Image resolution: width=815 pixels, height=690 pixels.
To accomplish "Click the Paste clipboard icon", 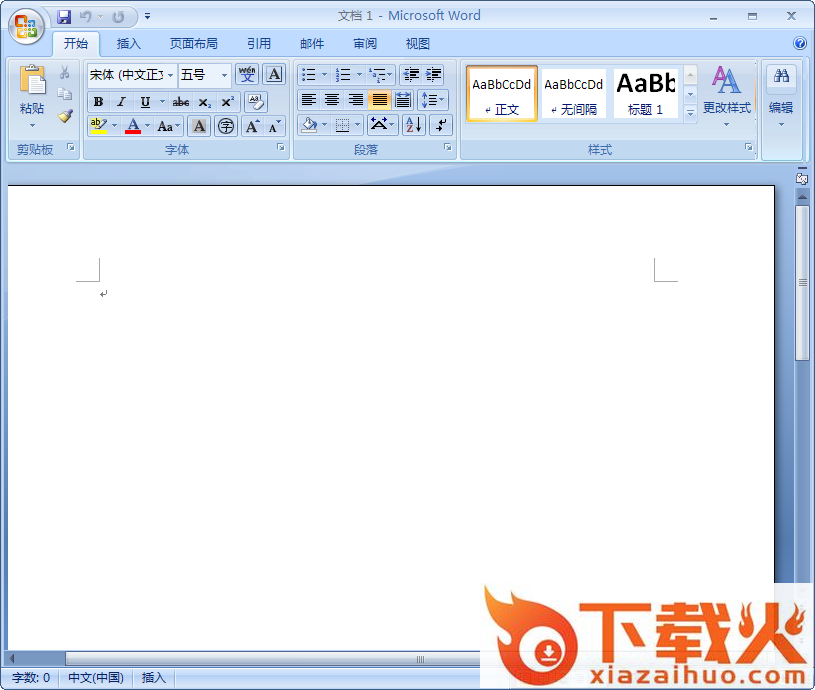I will pos(32,82).
